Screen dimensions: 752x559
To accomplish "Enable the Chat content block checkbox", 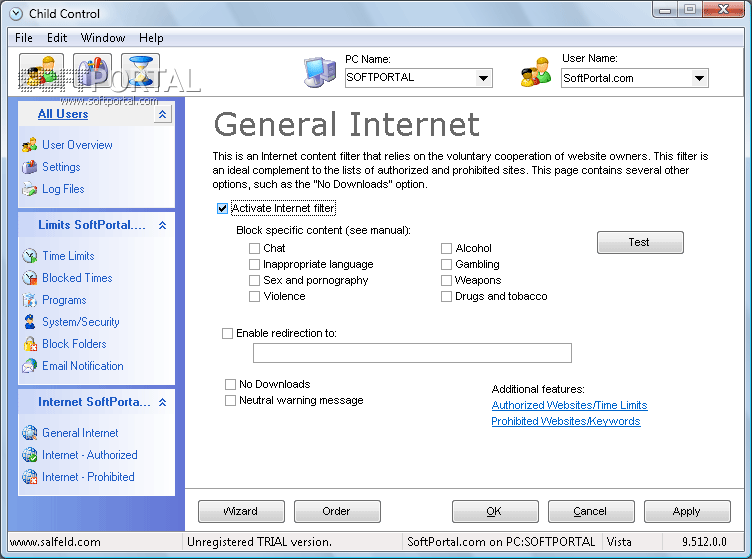I will coord(254,248).
